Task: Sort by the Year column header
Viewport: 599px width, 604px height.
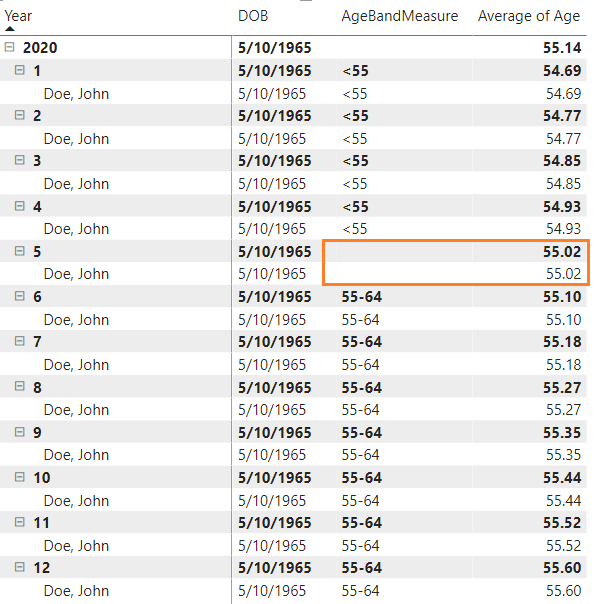Action: click(x=18, y=16)
